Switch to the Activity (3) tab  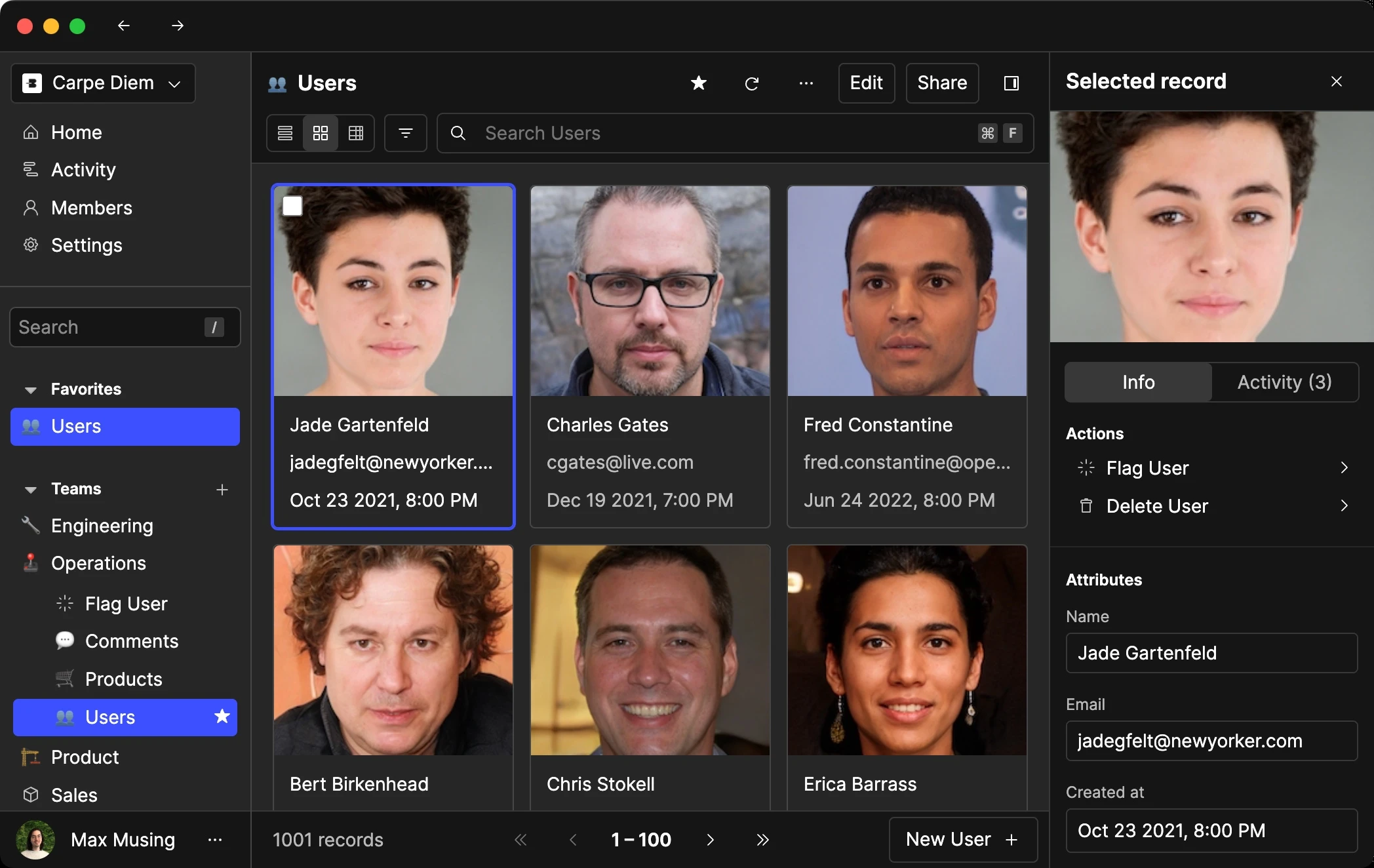click(1284, 382)
